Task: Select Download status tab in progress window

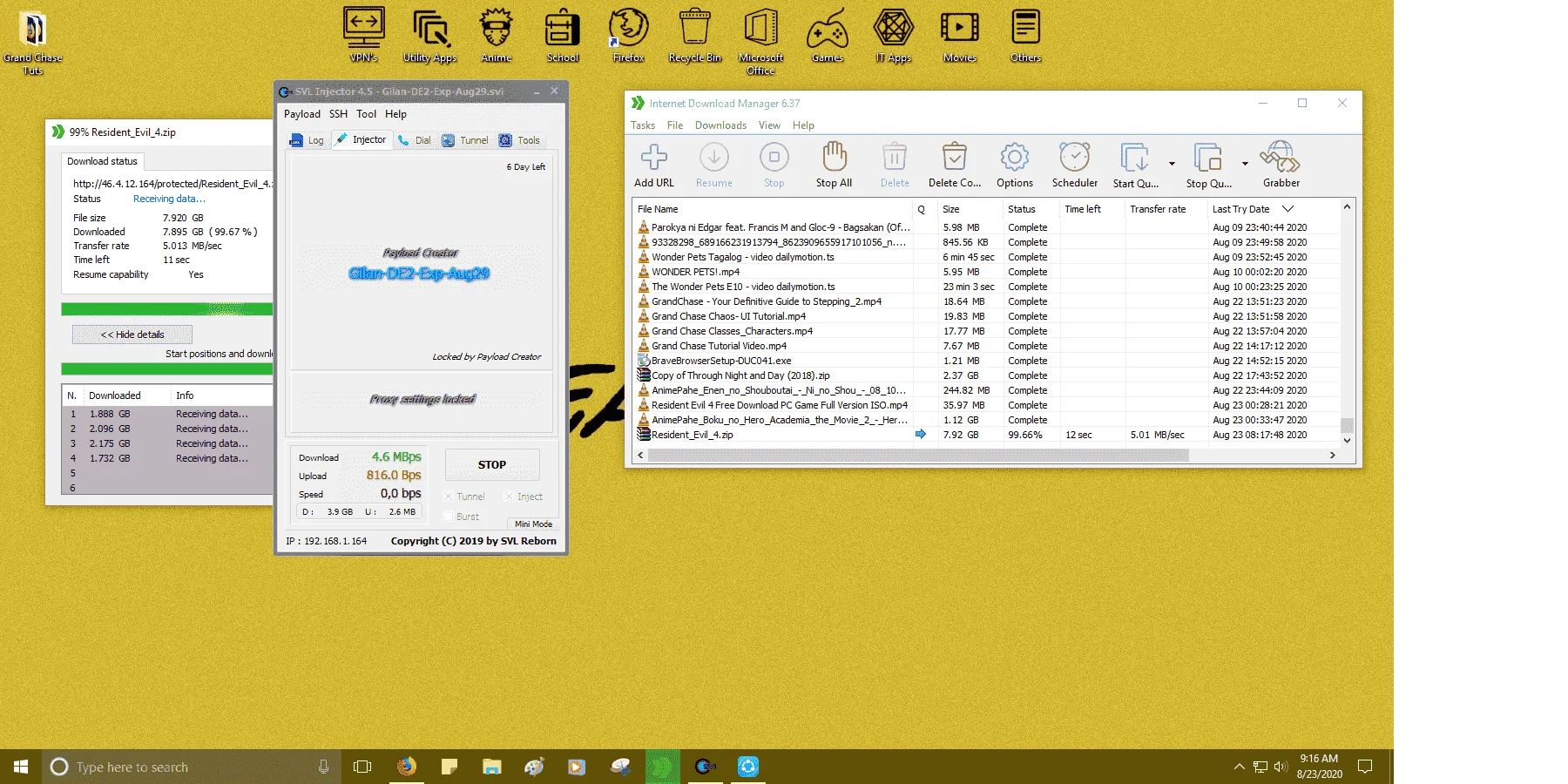Action: click(x=102, y=161)
